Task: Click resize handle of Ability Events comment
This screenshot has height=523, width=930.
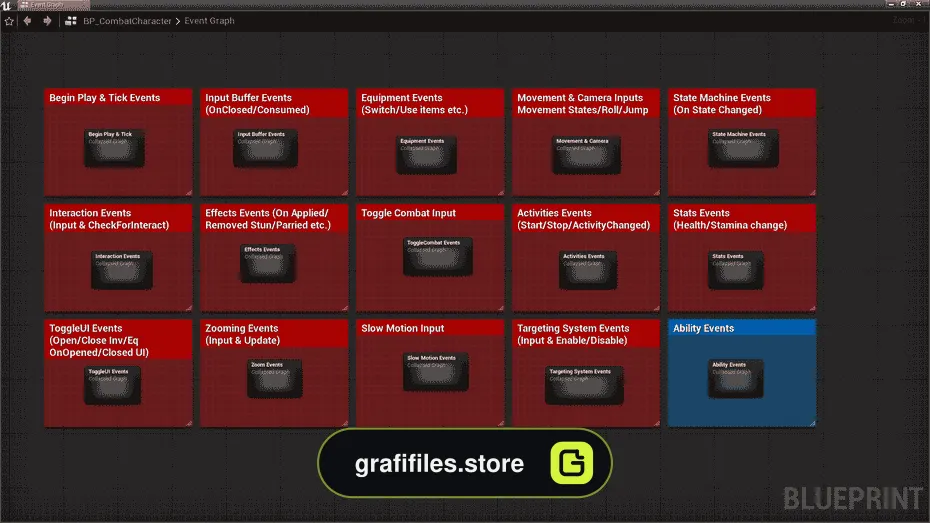Action: (812, 423)
